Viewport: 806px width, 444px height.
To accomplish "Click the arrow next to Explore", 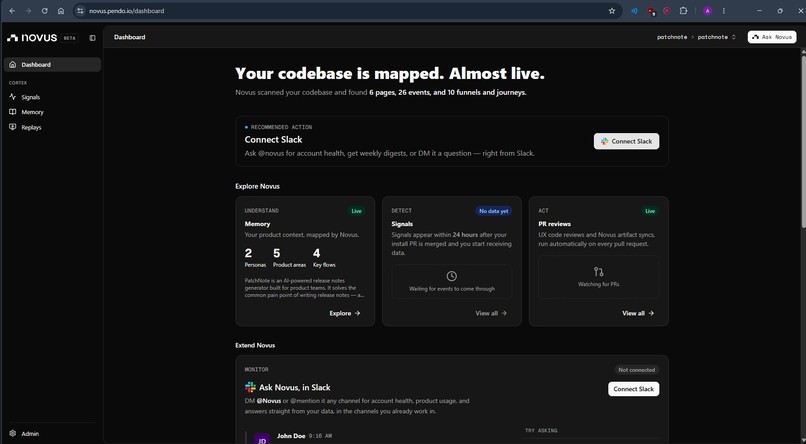I will pos(357,313).
